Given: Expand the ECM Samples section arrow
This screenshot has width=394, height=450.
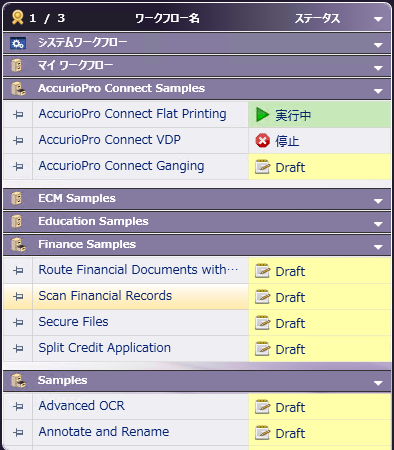Looking at the screenshot, I should (x=378, y=201).
